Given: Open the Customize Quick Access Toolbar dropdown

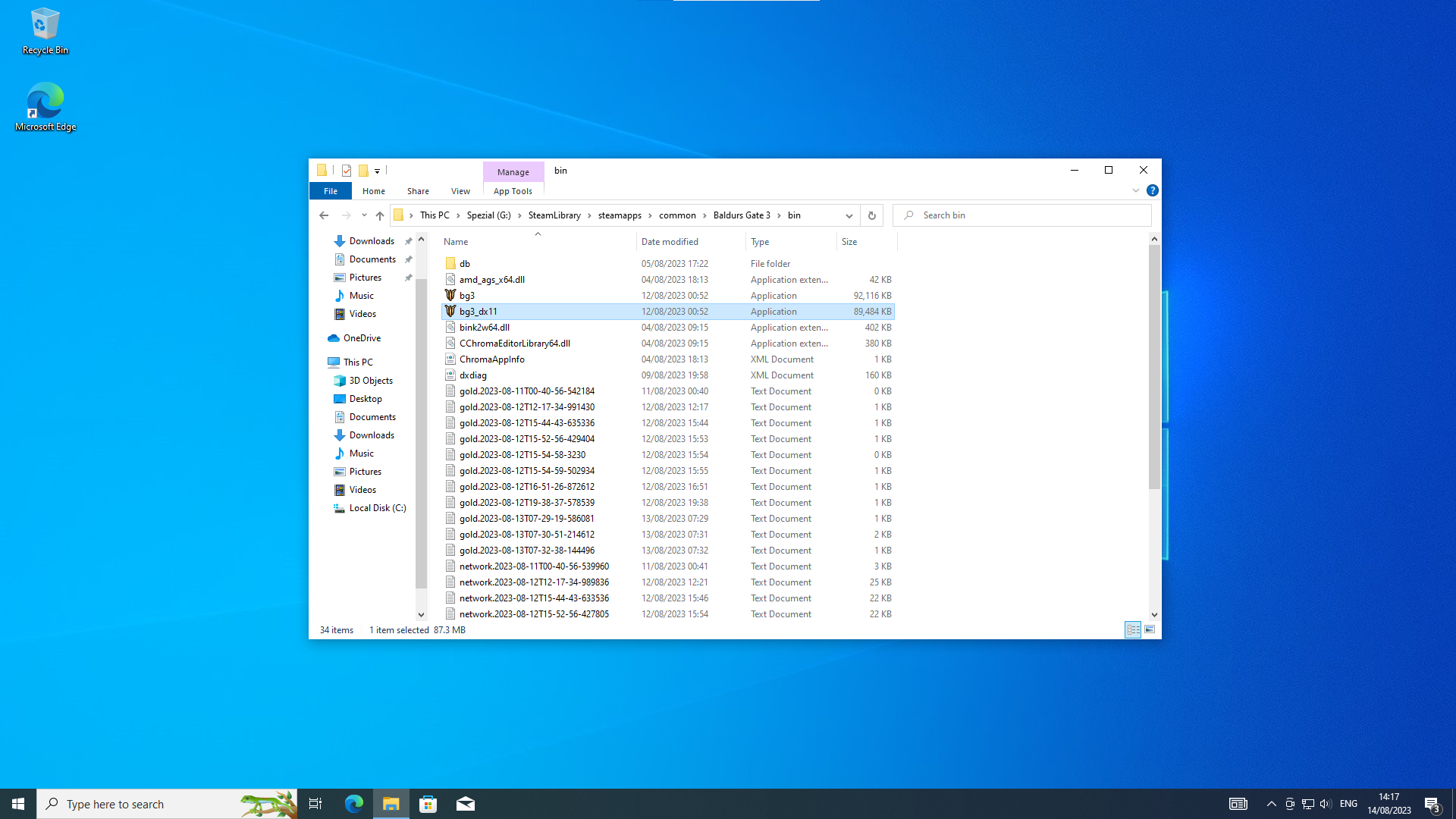Looking at the screenshot, I should tap(377, 171).
